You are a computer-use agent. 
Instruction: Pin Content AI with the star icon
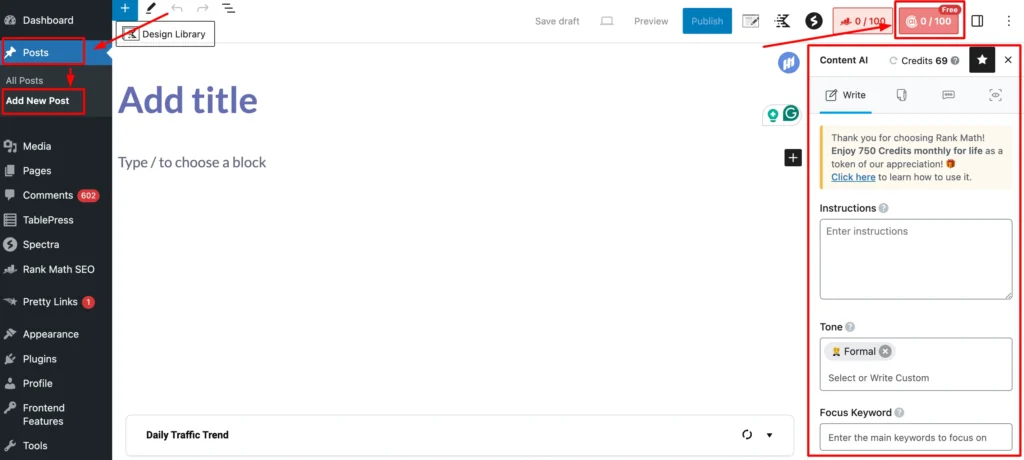[982, 59]
